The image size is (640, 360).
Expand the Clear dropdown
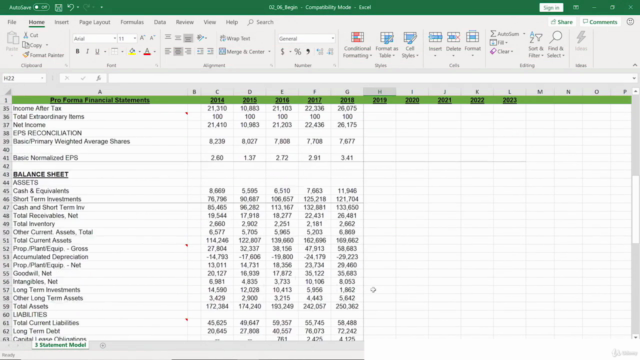click(x=512, y=52)
